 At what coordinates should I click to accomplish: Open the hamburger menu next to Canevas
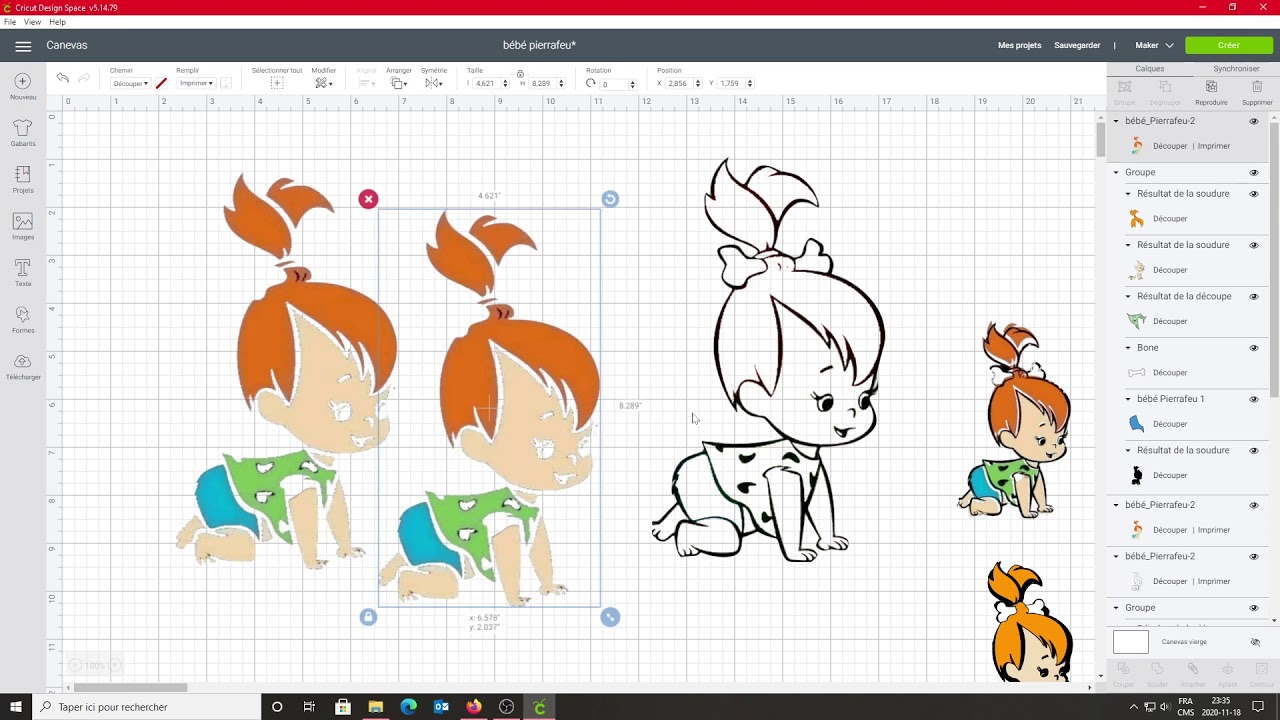tap(23, 46)
